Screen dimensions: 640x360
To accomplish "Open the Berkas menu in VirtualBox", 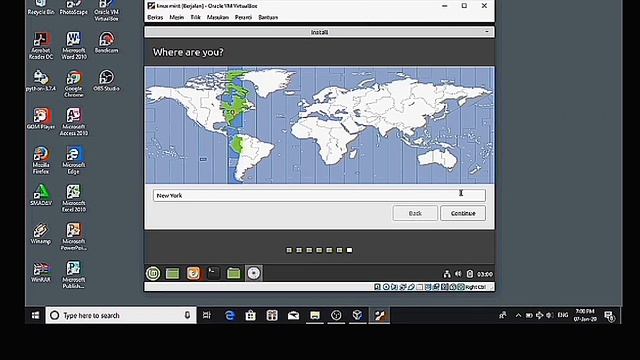I will point(155,18).
